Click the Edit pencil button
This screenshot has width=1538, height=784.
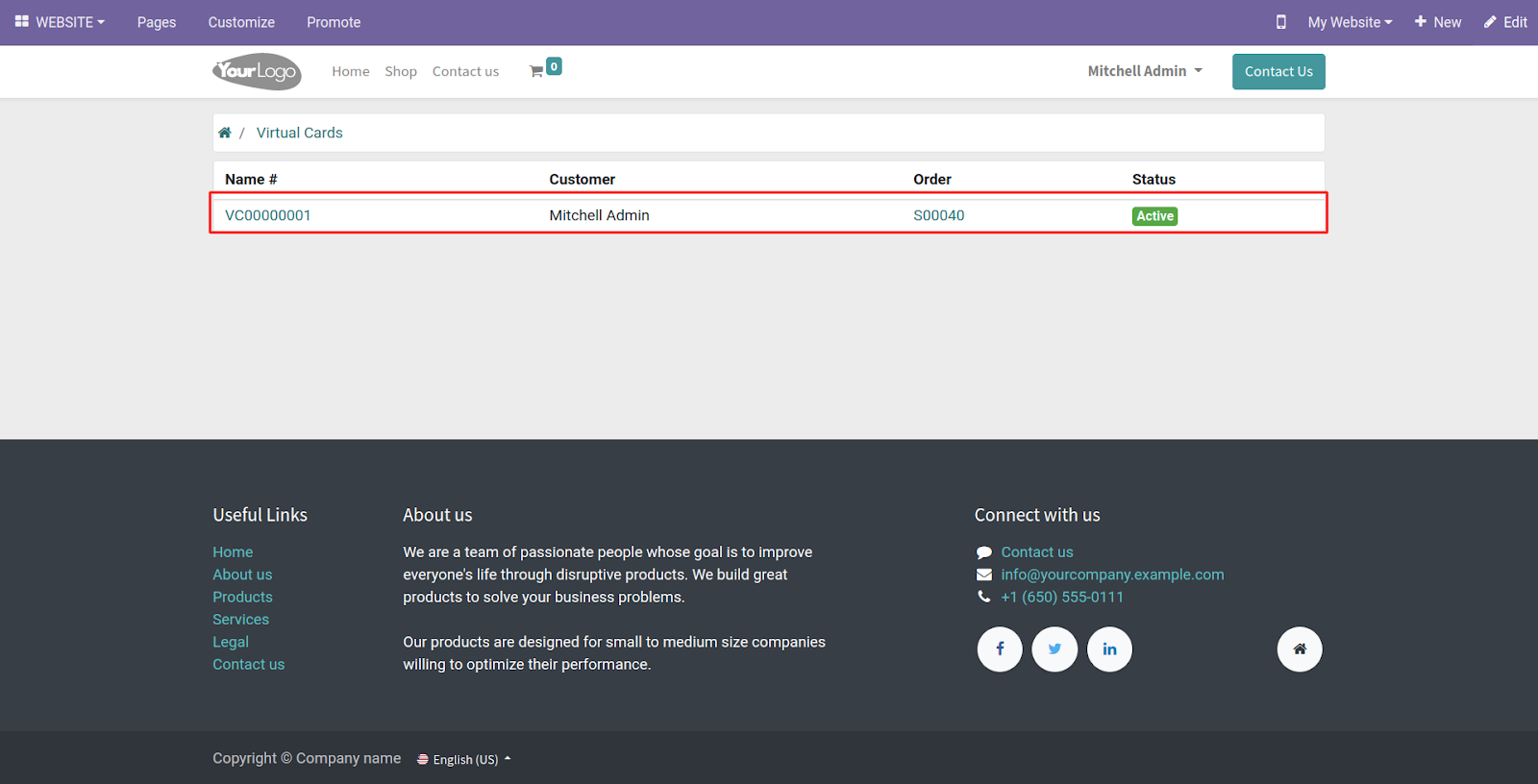pos(1505,22)
